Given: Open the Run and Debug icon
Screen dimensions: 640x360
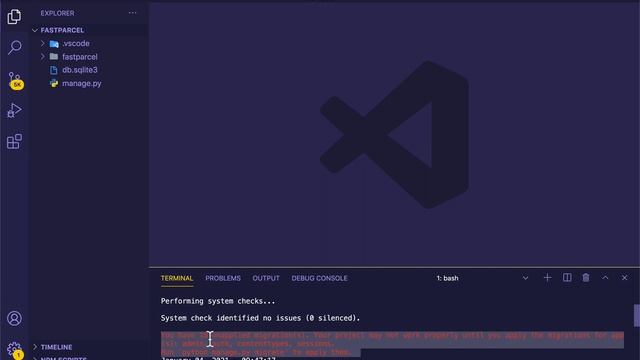Looking at the screenshot, I should 14,111.
